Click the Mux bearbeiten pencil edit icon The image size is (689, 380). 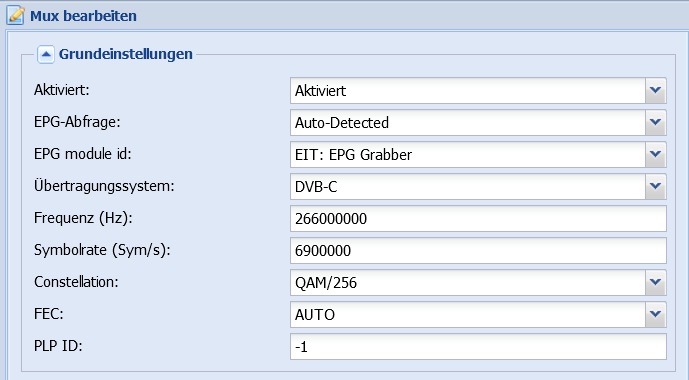(x=16, y=15)
